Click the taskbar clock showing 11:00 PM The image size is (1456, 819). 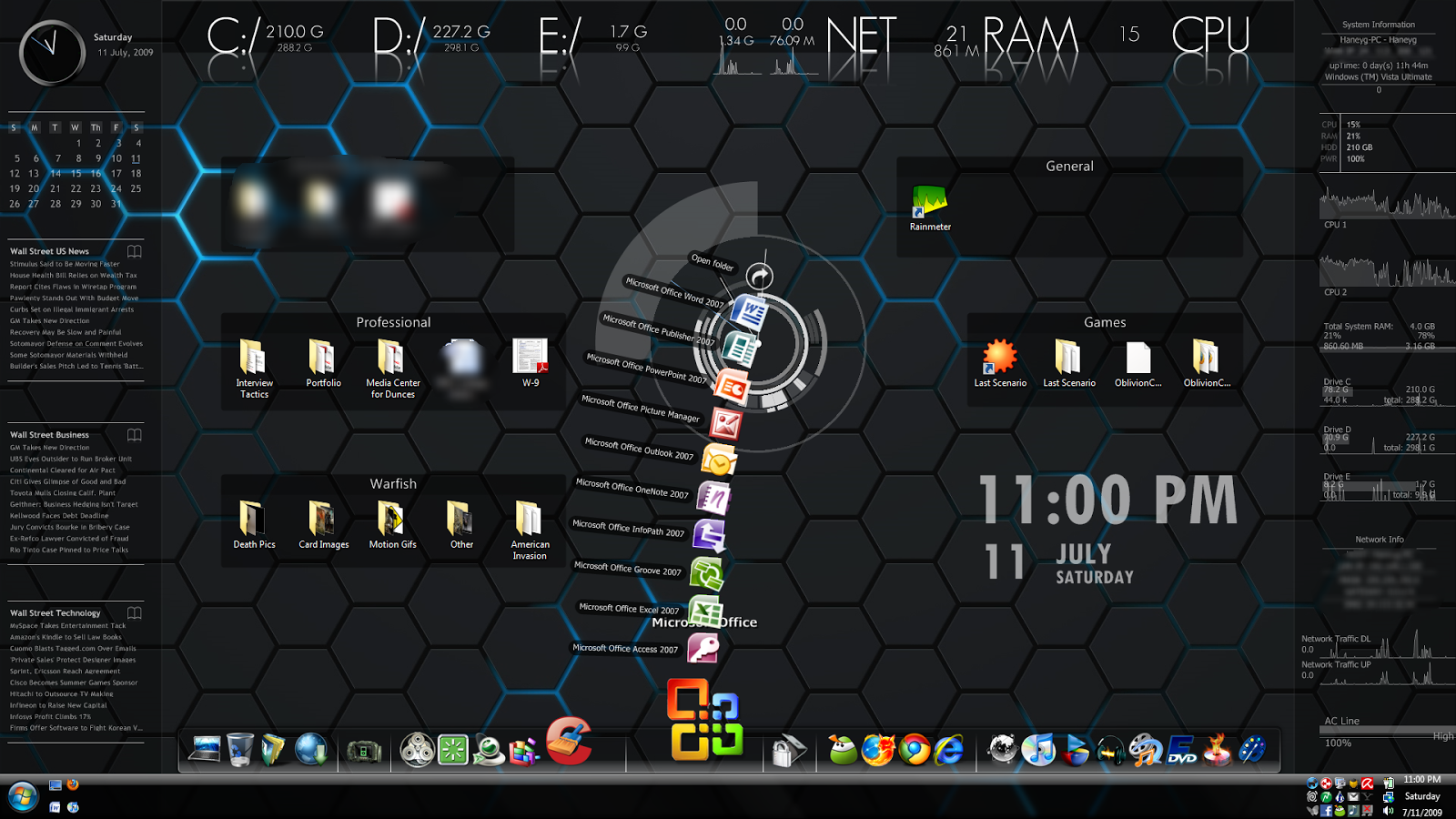pyautogui.click(x=1421, y=780)
